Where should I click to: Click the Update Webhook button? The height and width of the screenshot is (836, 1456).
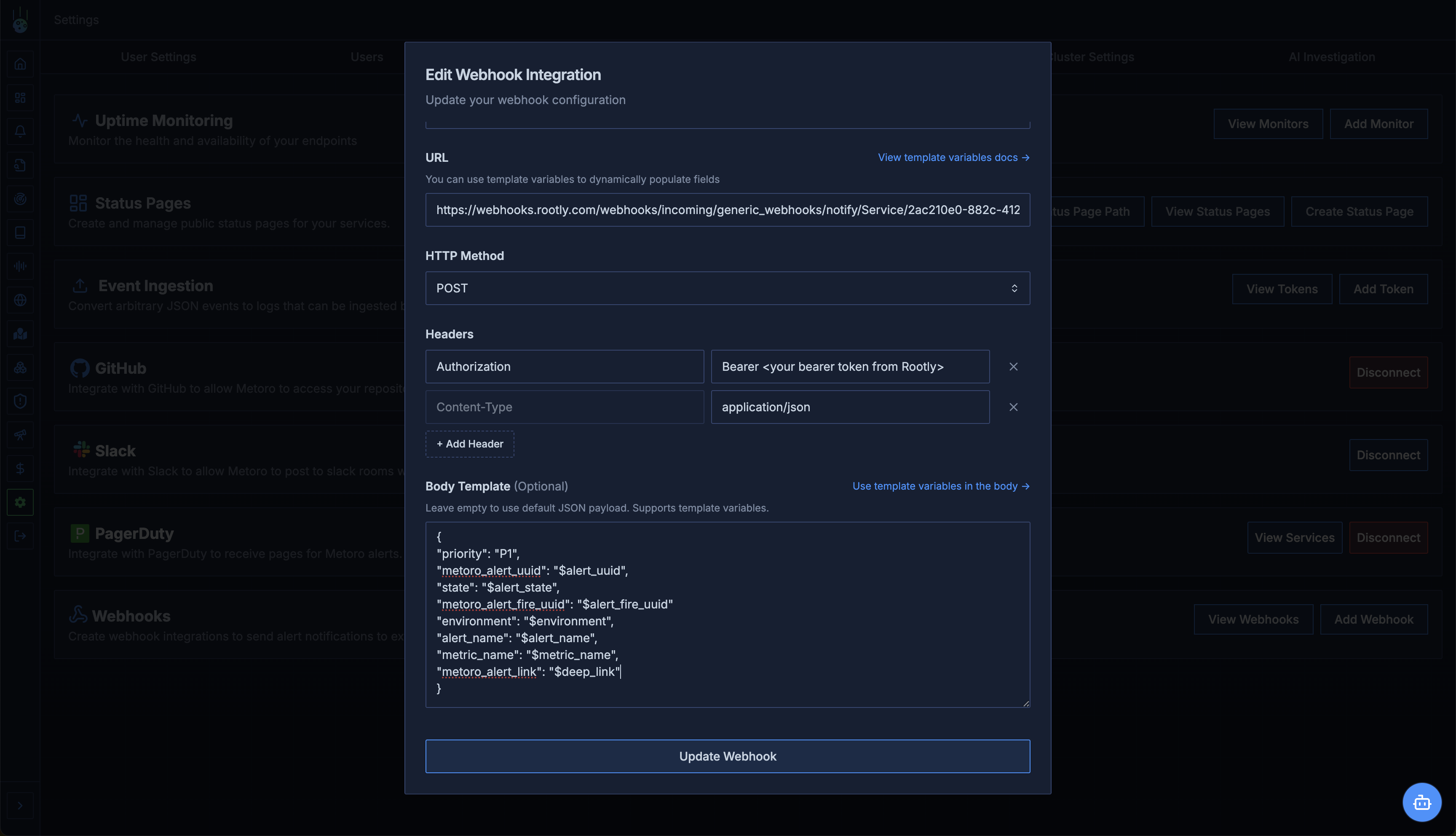click(727, 756)
